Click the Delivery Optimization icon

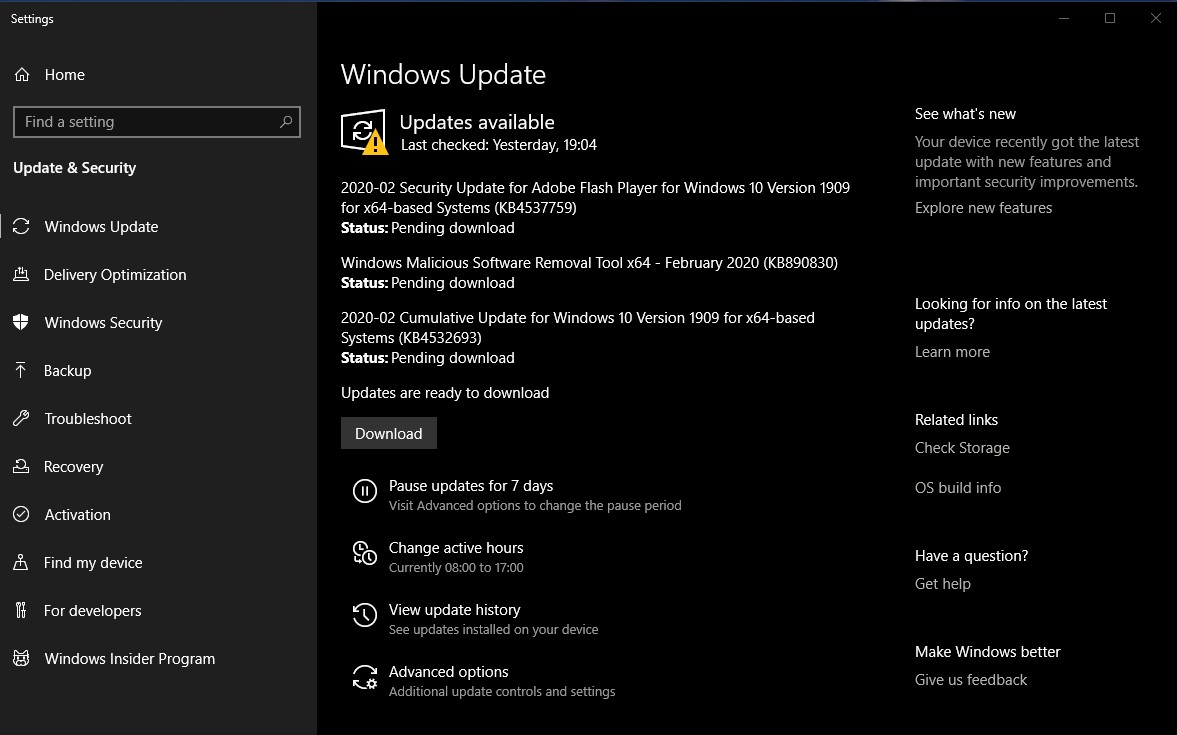[21, 275]
